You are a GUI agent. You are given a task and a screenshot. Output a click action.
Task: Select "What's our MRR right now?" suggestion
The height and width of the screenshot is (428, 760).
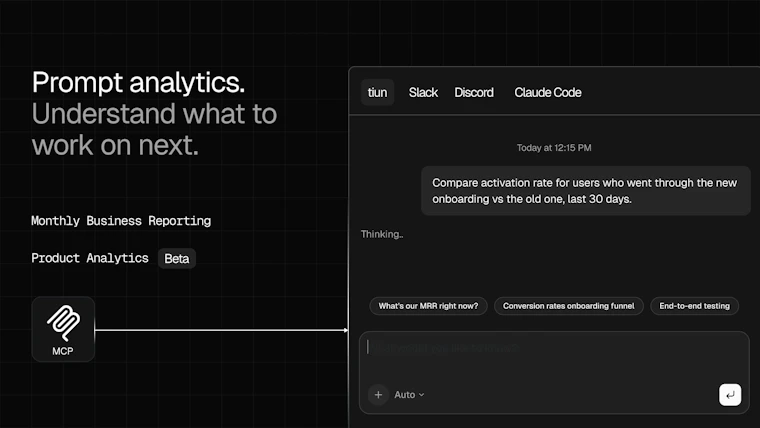[x=428, y=306]
